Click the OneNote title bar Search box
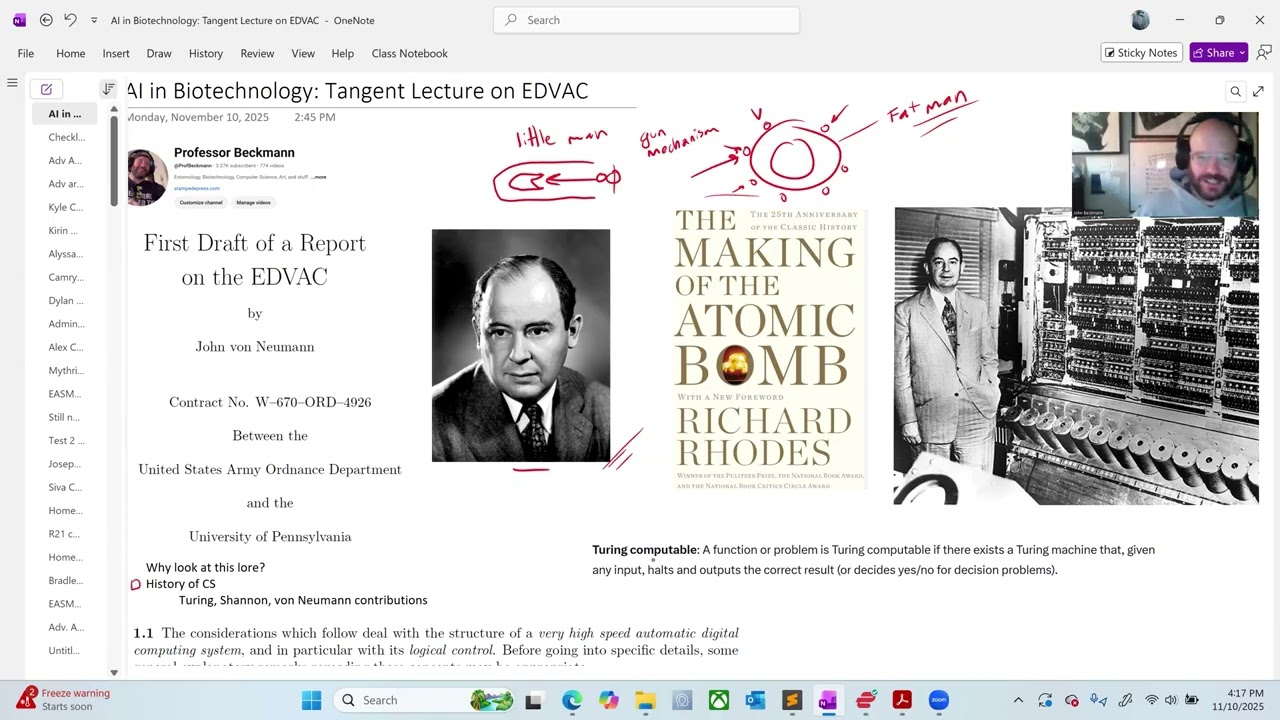1280x720 pixels. tap(646, 20)
